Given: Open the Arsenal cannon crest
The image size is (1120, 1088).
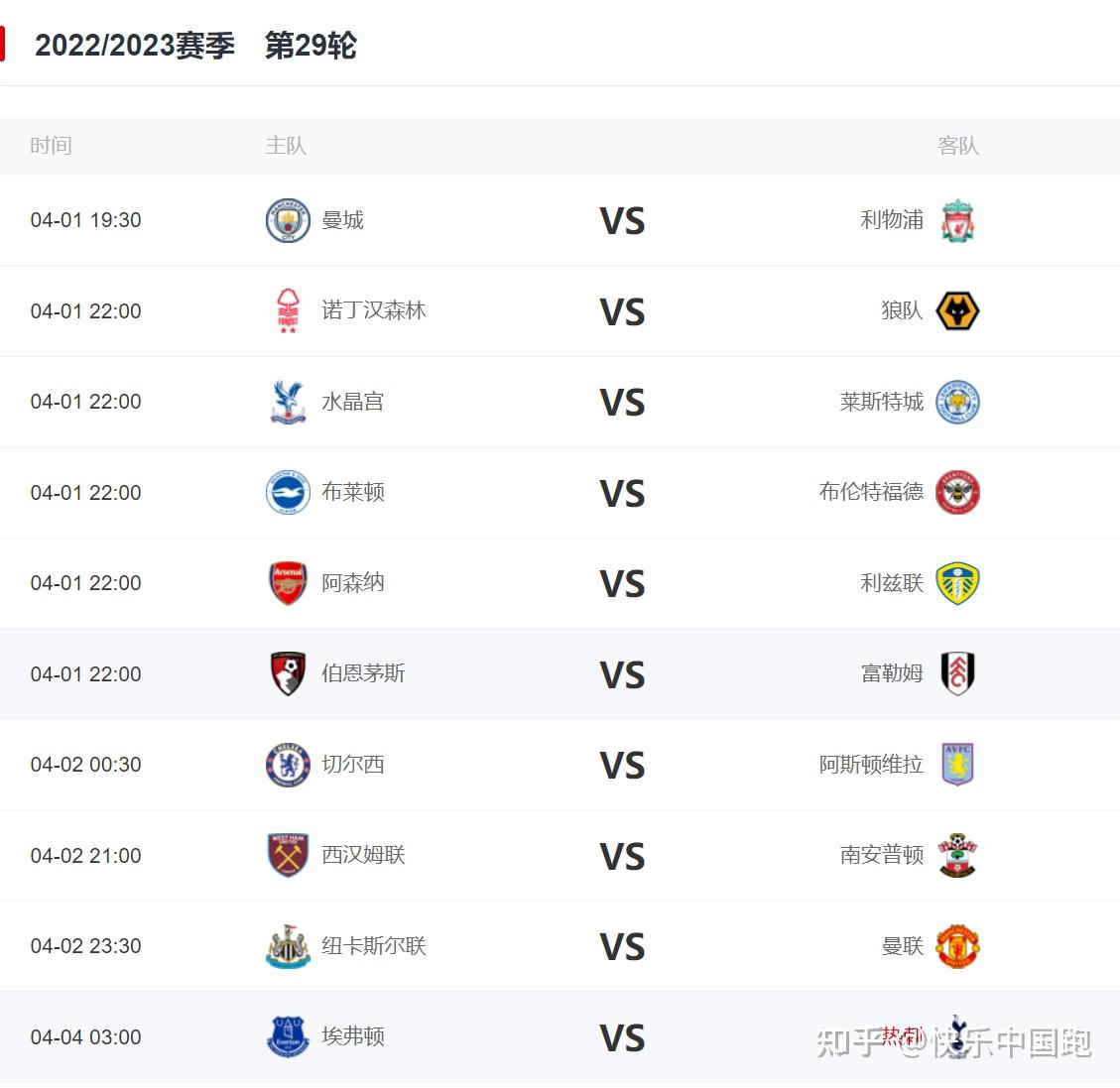Looking at the screenshot, I should (x=288, y=583).
